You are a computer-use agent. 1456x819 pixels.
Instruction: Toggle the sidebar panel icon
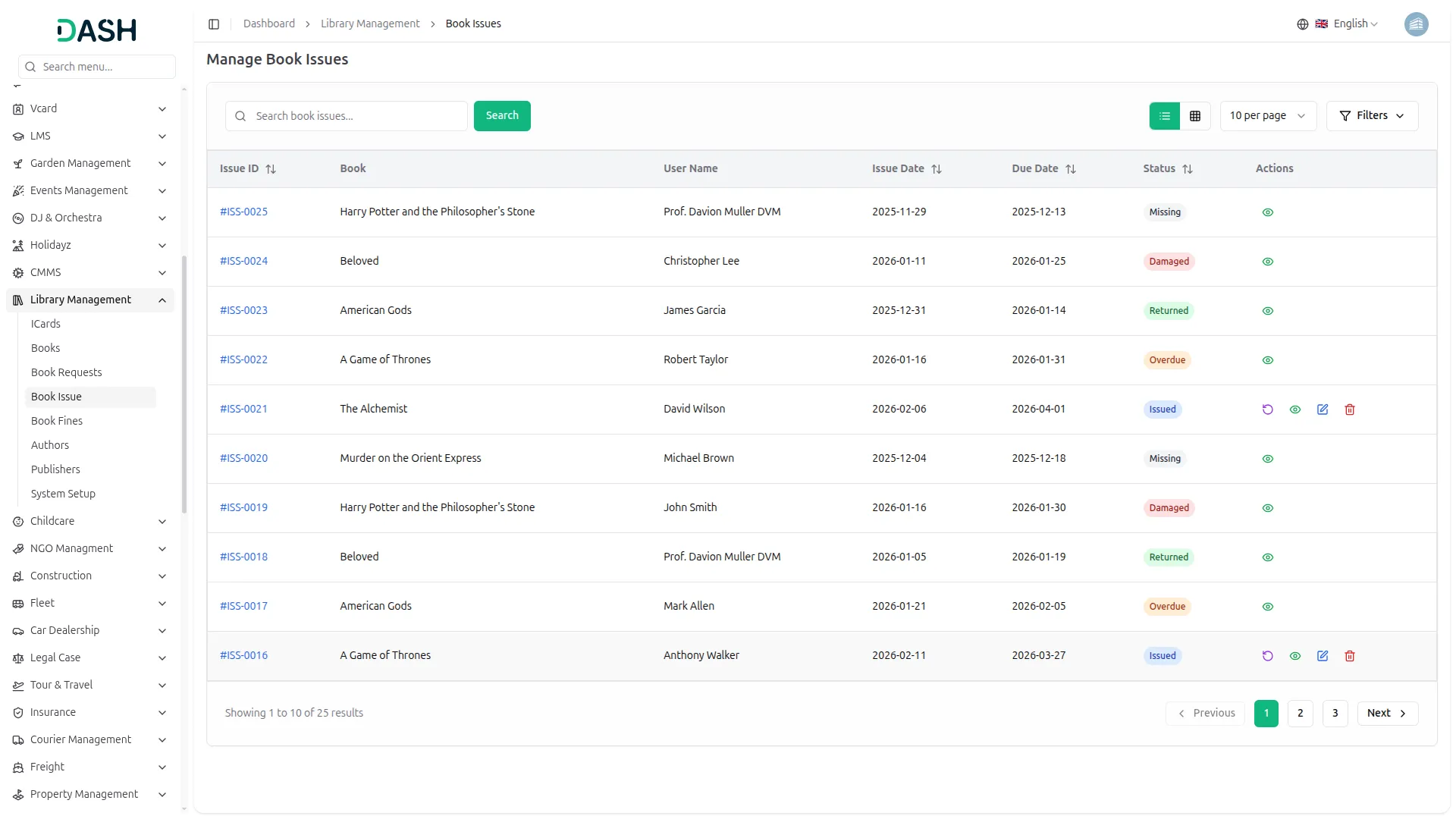213,24
